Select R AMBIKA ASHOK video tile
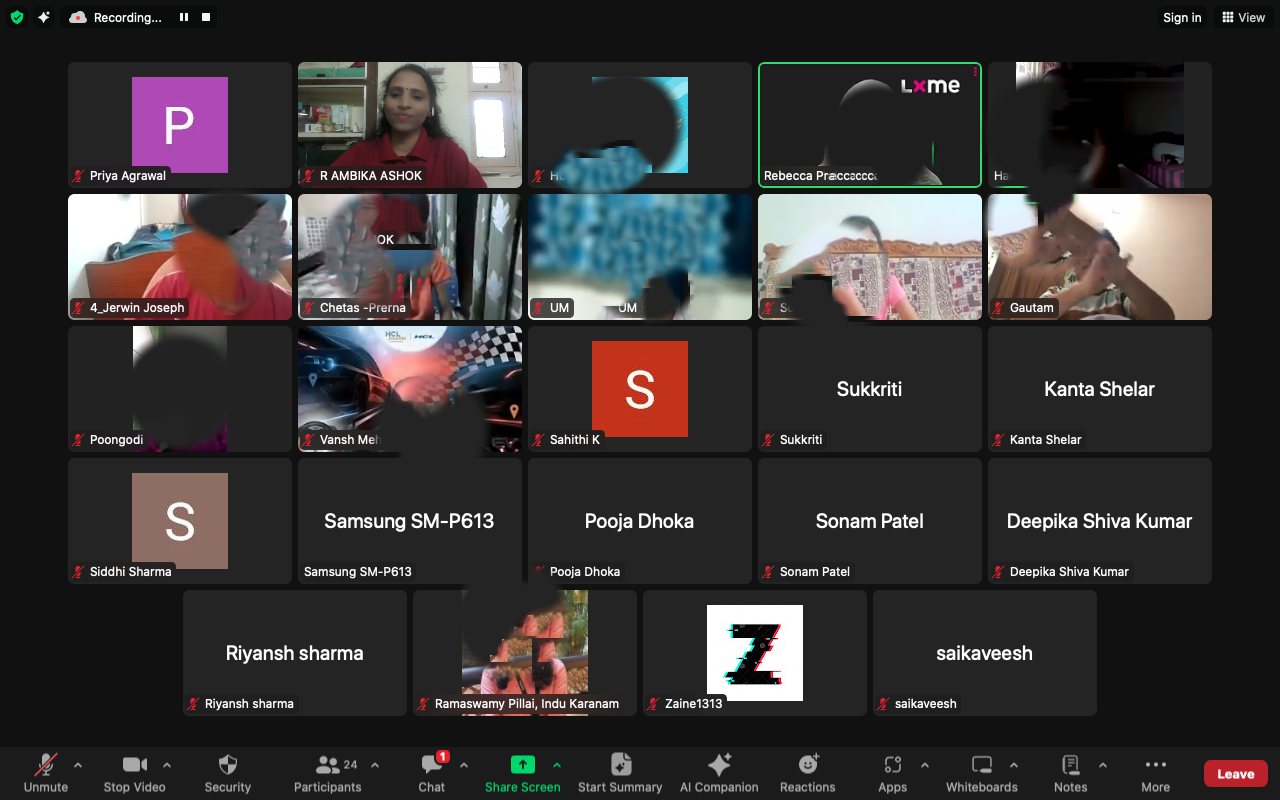This screenshot has height=800, width=1280. click(x=410, y=125)
